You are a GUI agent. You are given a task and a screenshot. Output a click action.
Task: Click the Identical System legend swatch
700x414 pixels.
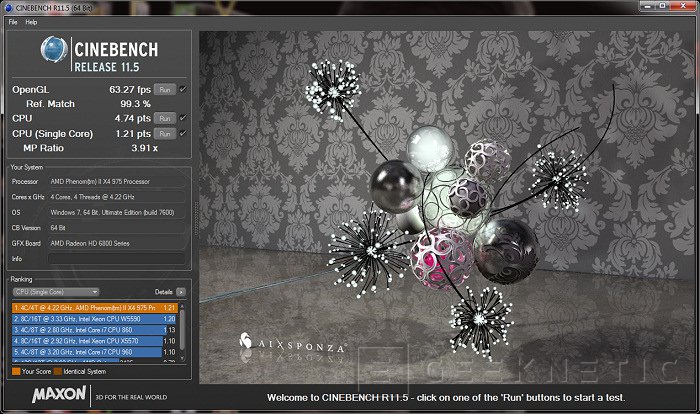tap(58, 371)
